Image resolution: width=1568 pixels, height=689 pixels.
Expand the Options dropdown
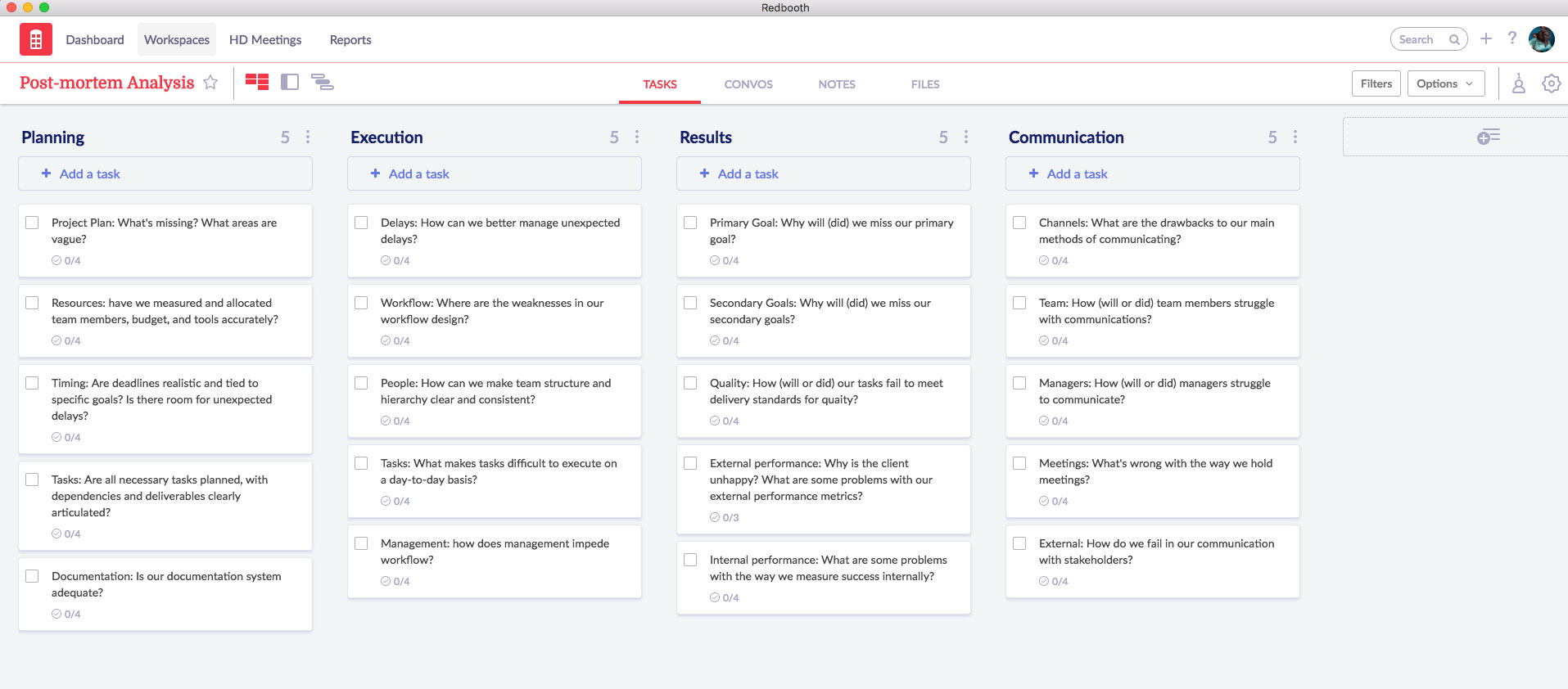click(1445, 83)
